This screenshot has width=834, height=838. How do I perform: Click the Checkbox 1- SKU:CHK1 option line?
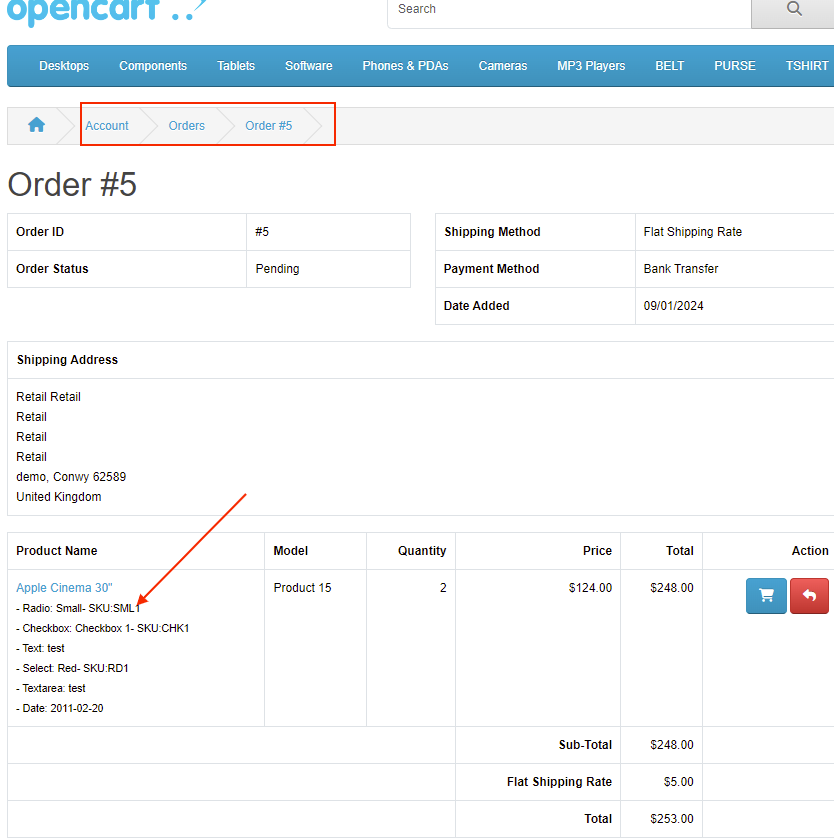105,628
